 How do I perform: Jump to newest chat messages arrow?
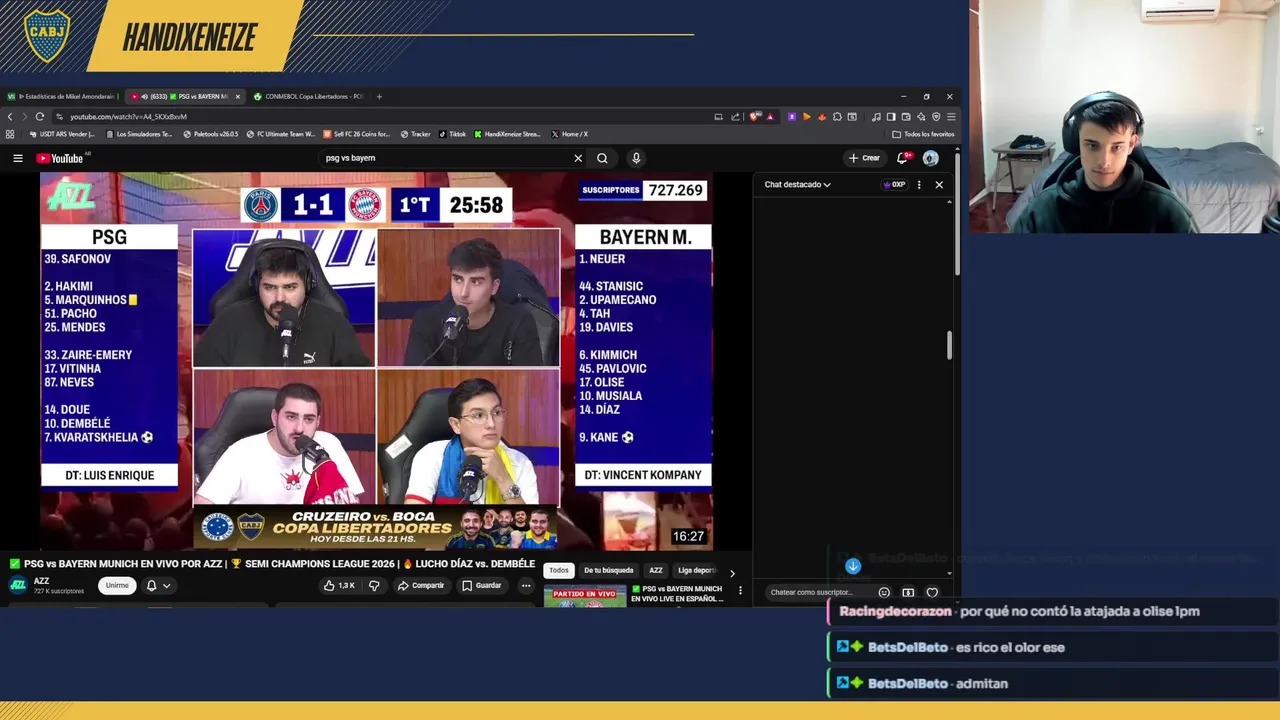click(x=853, y=566)
